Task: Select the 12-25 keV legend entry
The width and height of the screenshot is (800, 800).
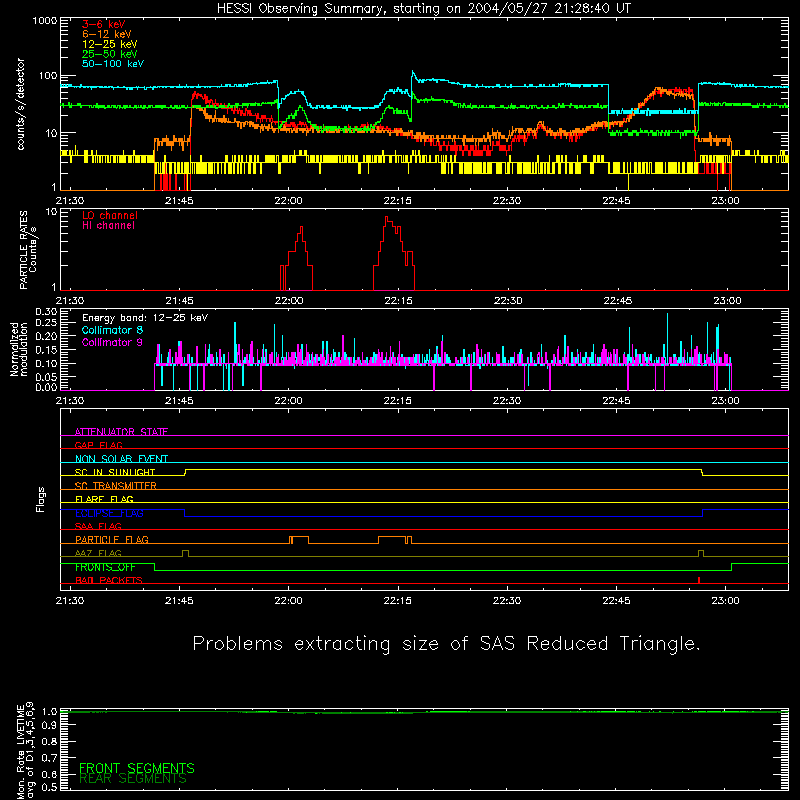Action: (110, 44)
